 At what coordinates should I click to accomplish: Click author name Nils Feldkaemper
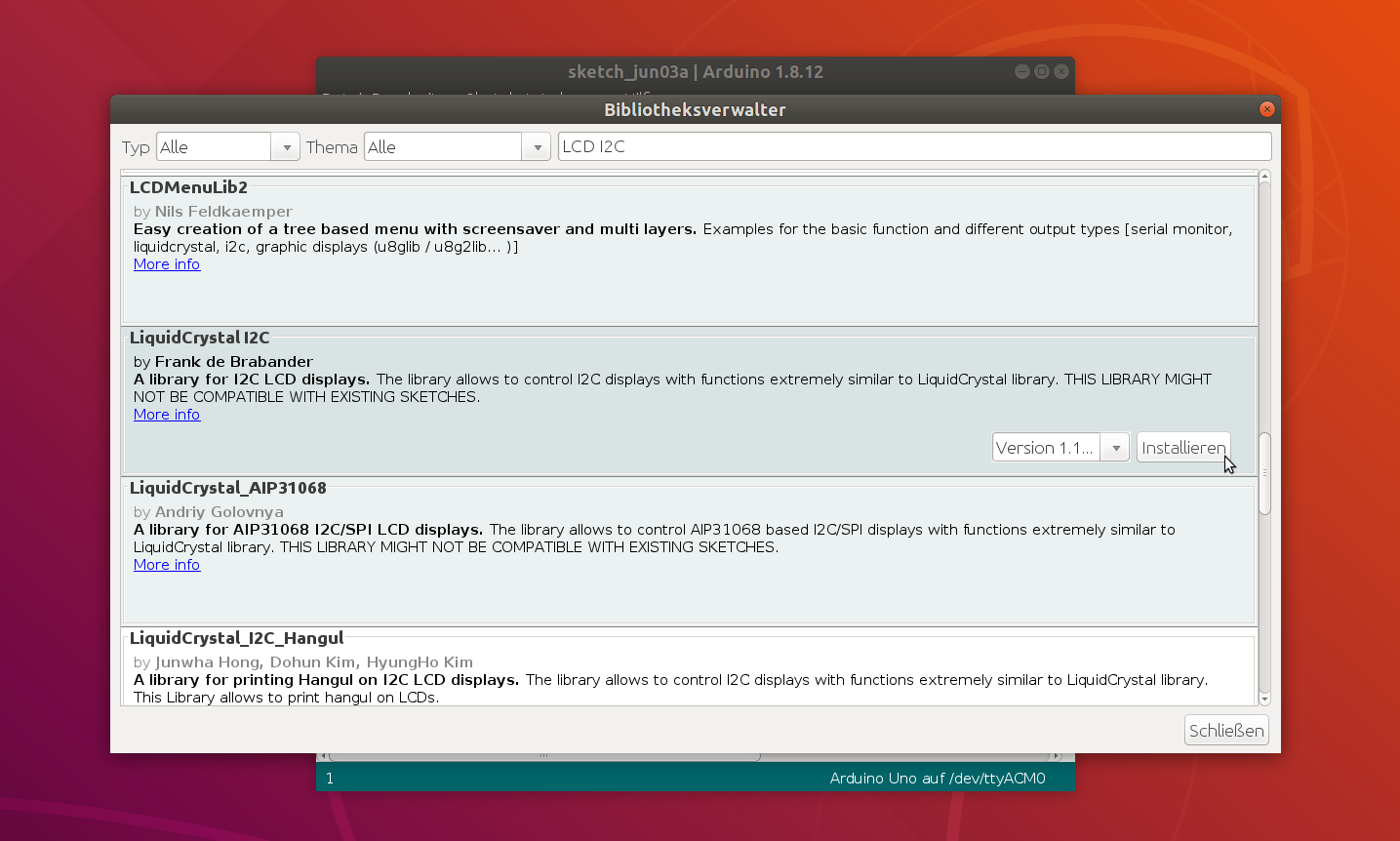223,212
